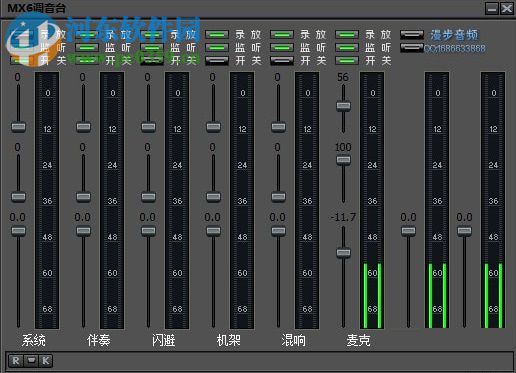Toggle the switch beside 漫步音频 text
Viewport: 516px width, 373px height.
click(x=412, y=35)
